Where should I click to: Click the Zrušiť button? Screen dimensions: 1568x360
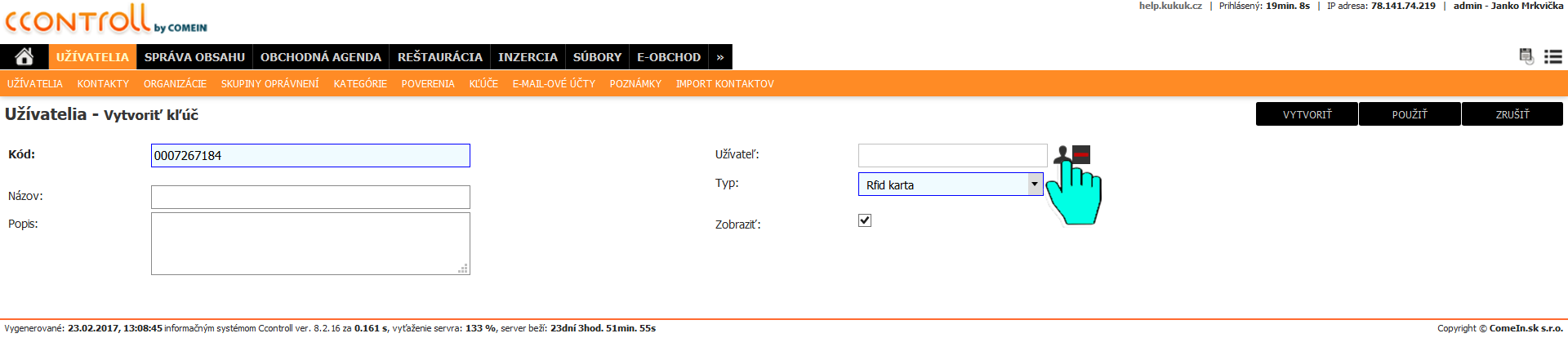[x=1512, y=114]
